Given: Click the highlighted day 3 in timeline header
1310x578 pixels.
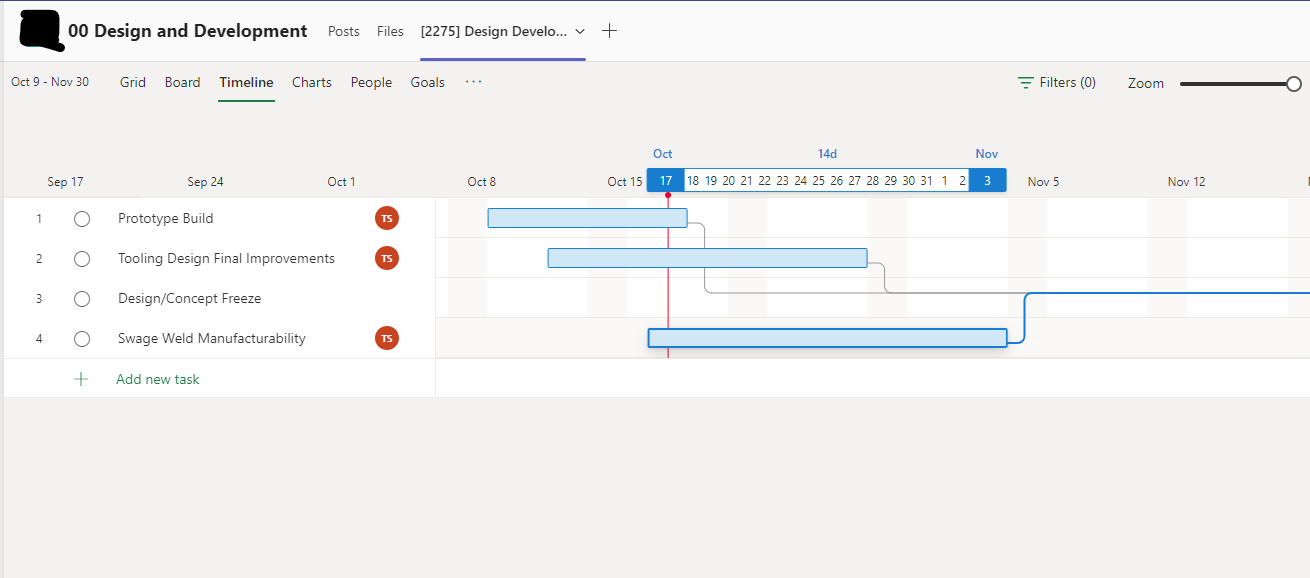Looking at the screenshot, I should point(987,181).
